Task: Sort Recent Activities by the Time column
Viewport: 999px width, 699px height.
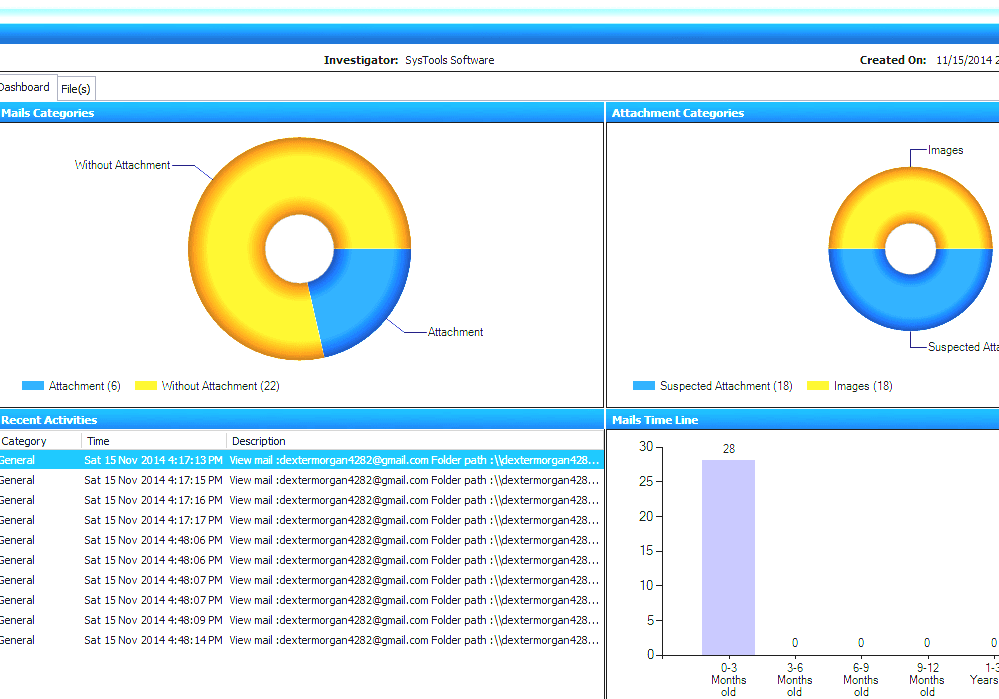Action: 97,440
